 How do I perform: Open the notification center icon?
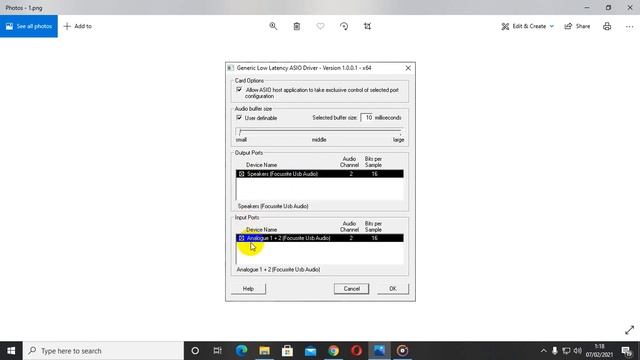[x=627, y=351]
